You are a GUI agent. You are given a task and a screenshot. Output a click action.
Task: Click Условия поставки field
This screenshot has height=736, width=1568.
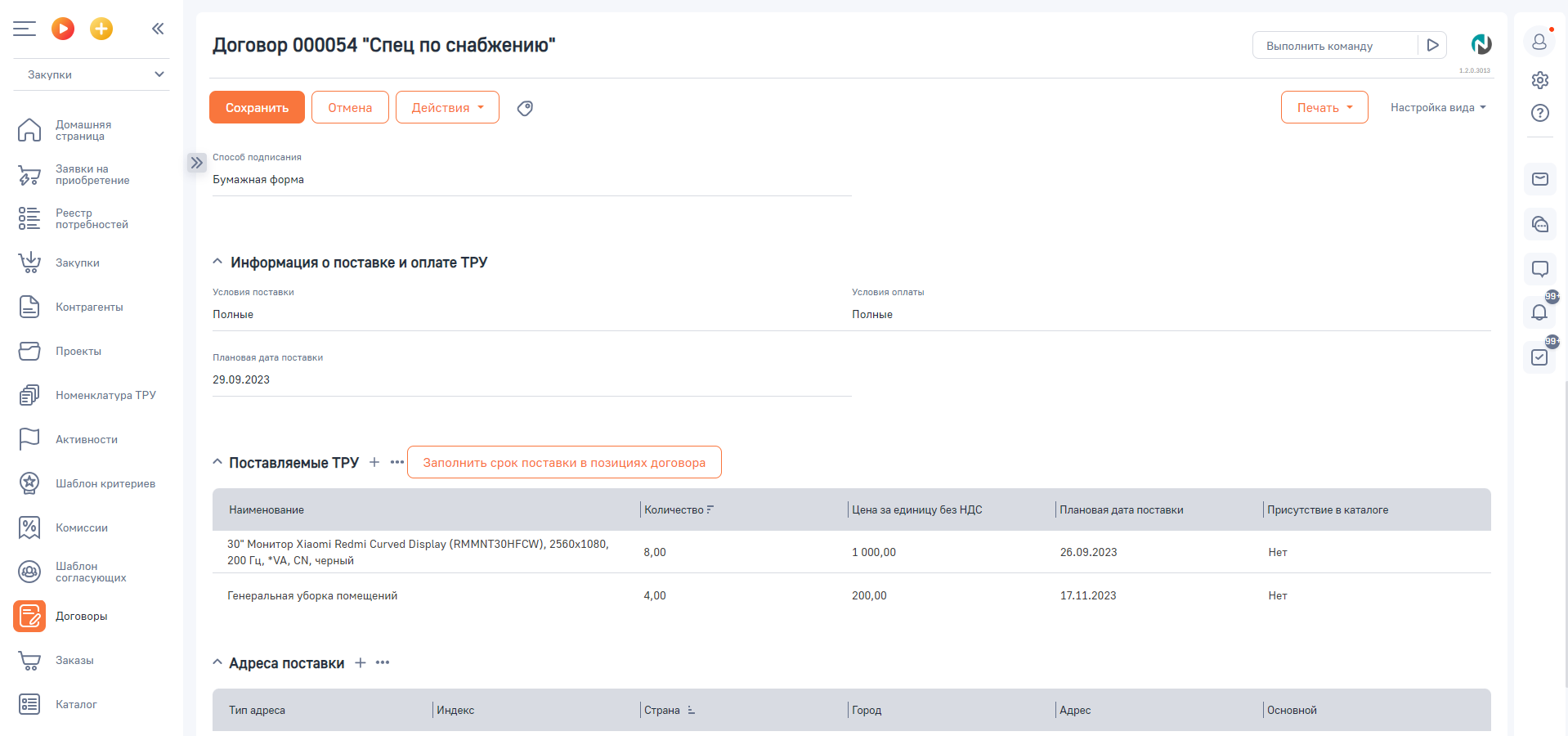532,314
